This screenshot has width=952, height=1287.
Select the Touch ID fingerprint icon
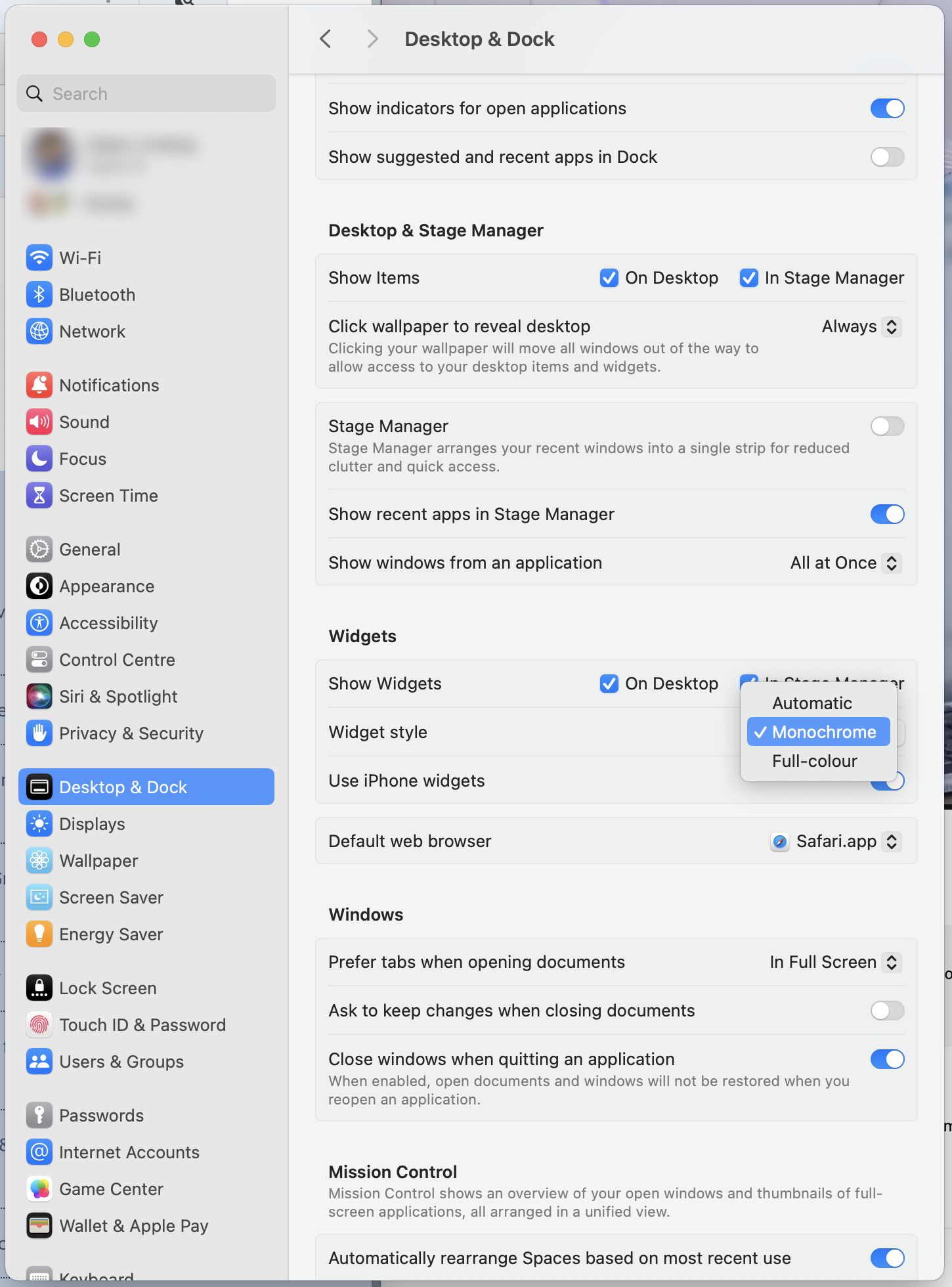(x=39, y=1024)
